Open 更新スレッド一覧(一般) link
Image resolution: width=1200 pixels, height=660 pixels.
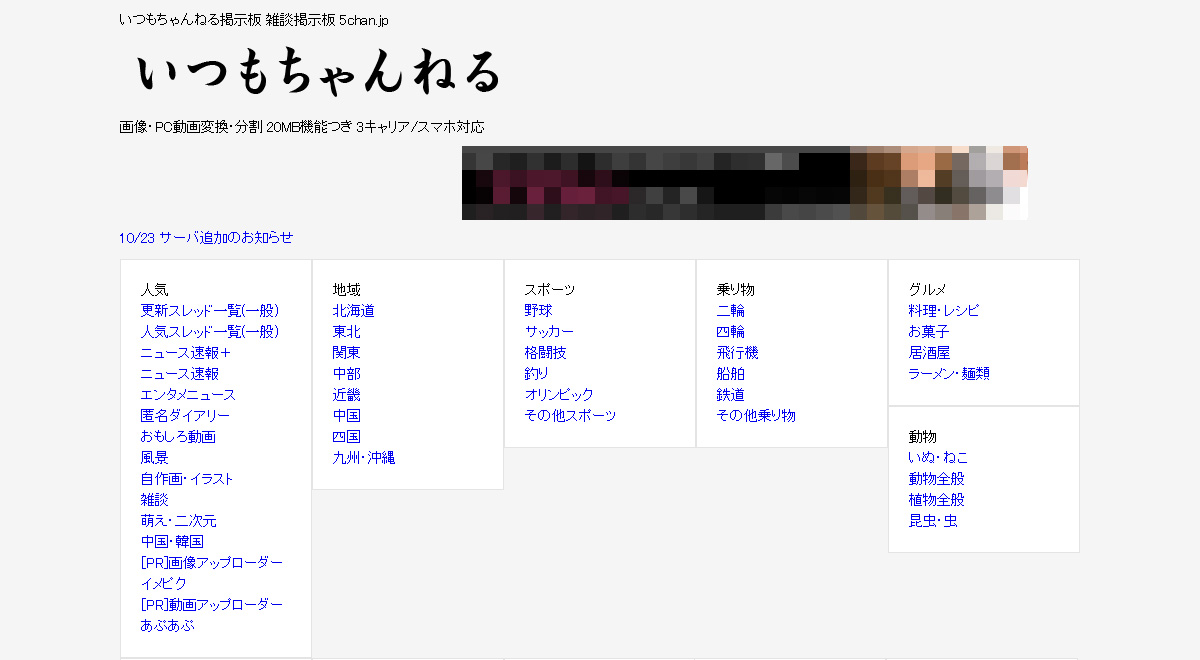[210, 311]
